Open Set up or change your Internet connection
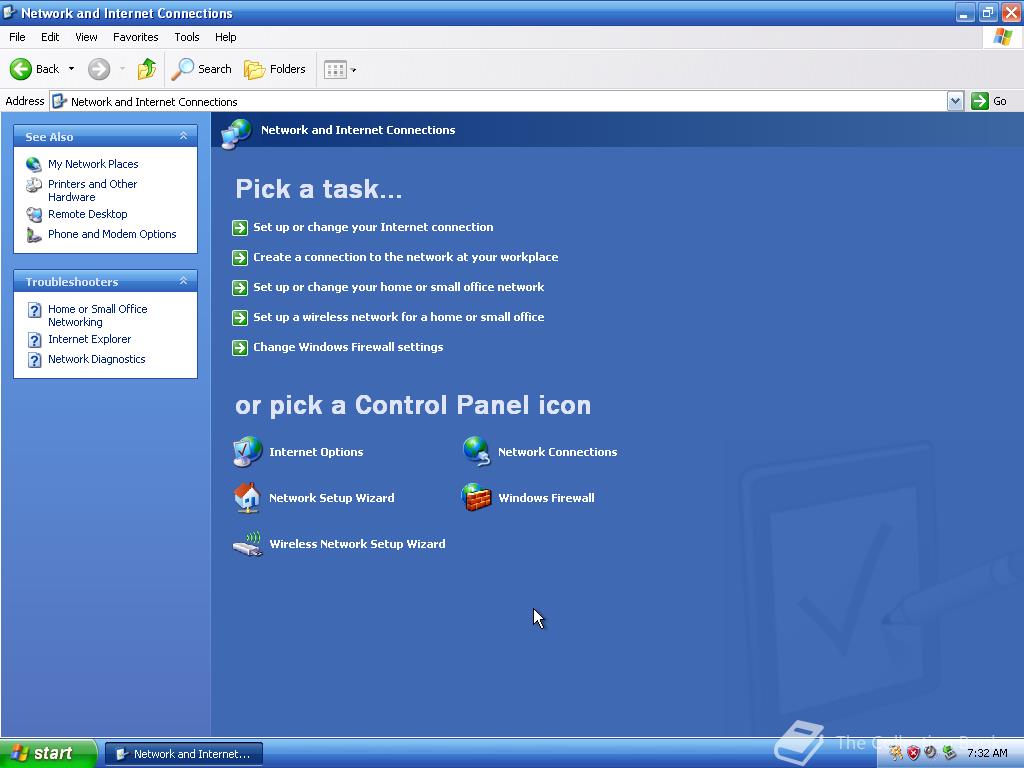This screenshot has width=1024, height=768. pos(373,227)
